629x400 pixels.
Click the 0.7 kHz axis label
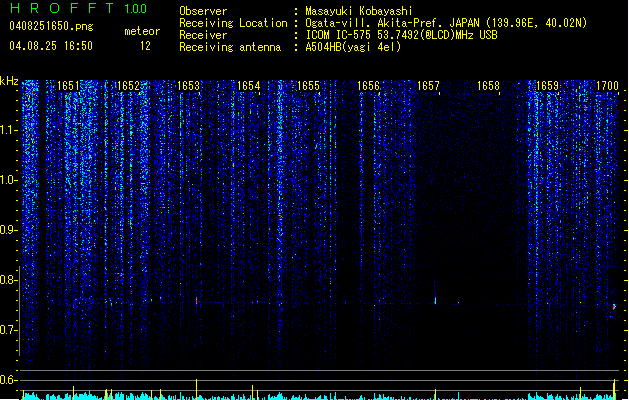8,330
